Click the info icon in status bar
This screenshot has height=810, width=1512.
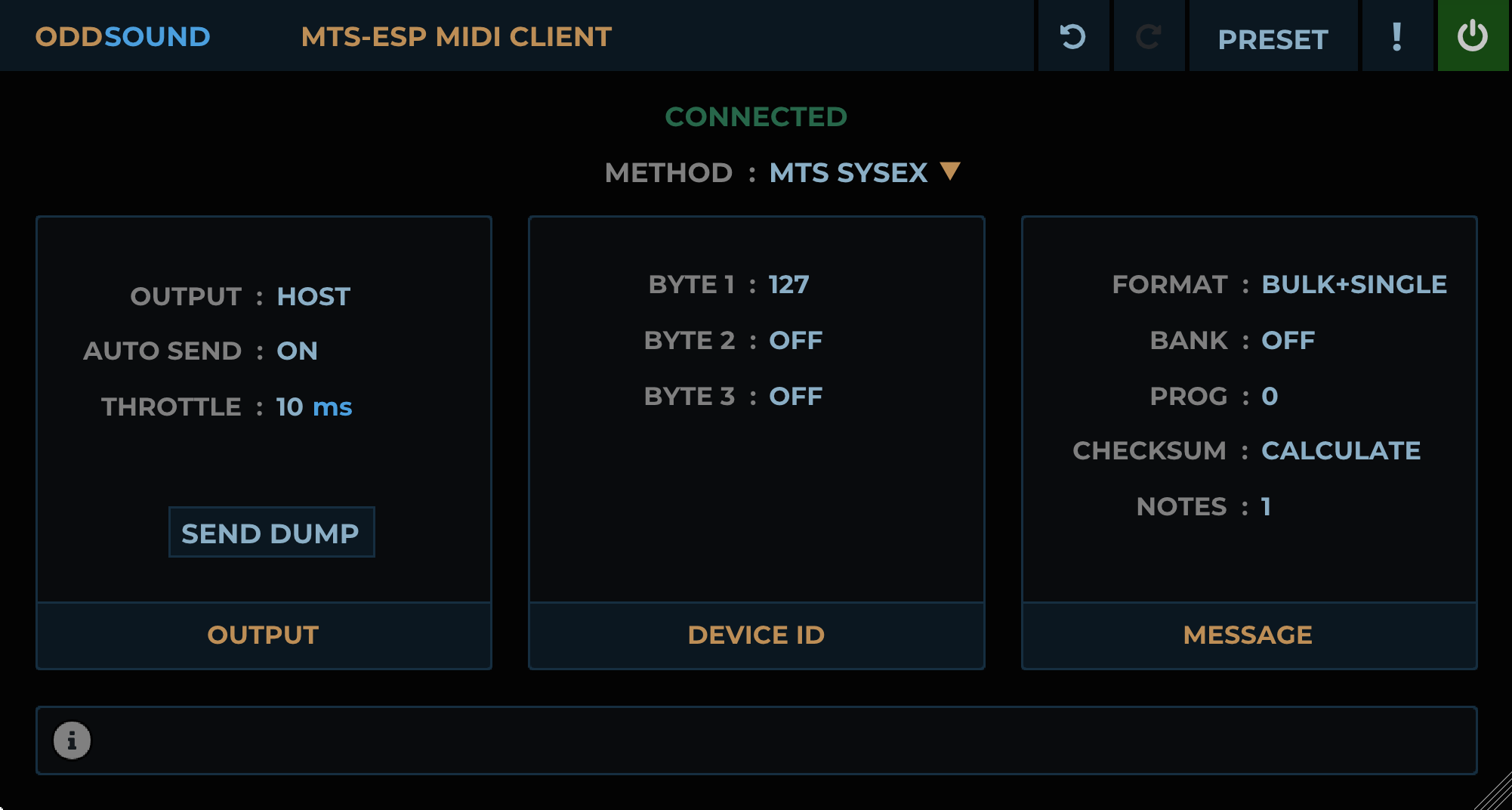point(72,740)
